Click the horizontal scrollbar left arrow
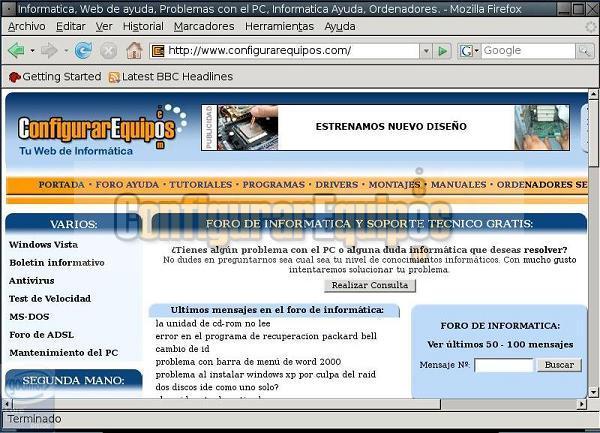 point(7,404)
